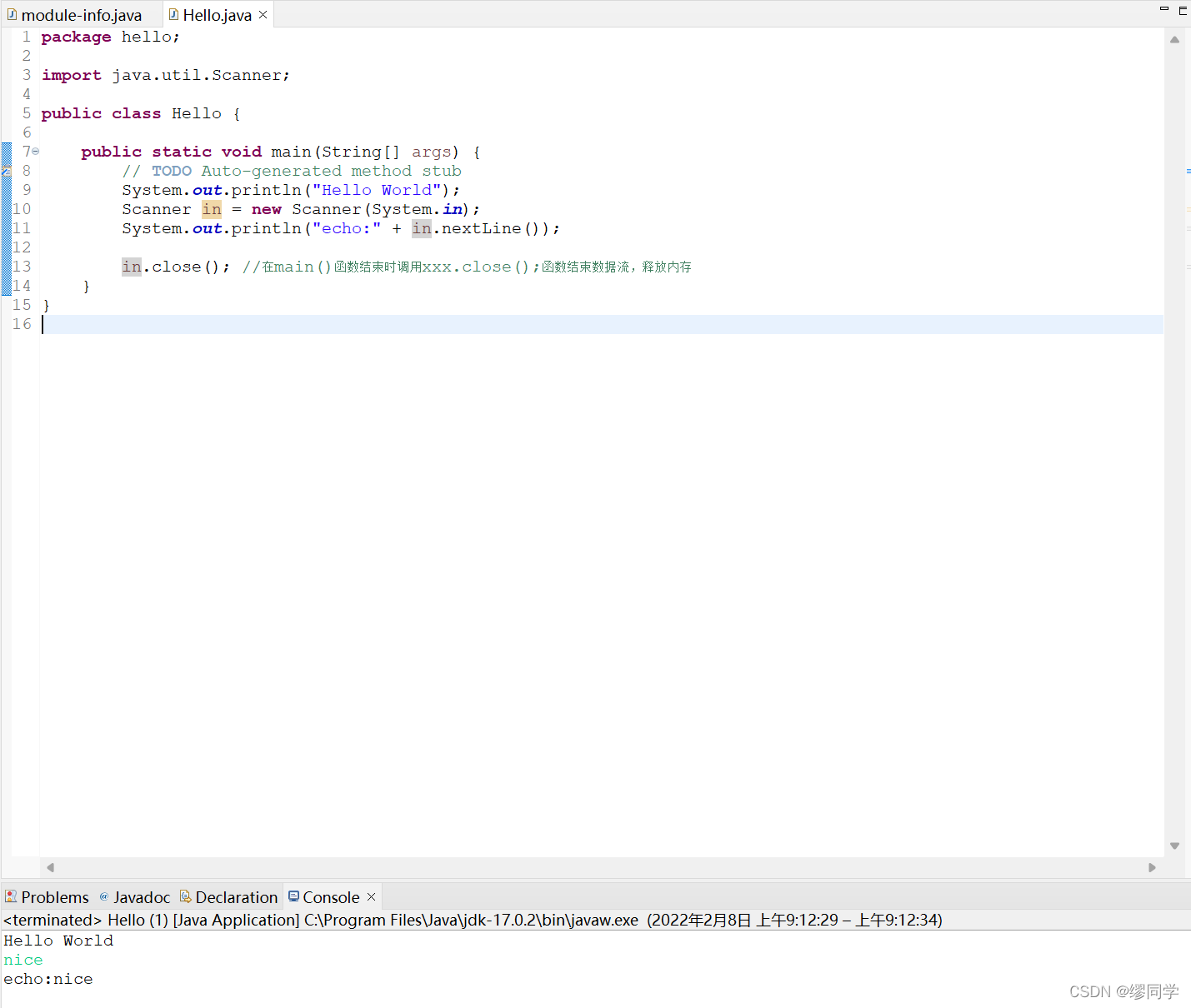Place cursor on class name Hello

197,113
